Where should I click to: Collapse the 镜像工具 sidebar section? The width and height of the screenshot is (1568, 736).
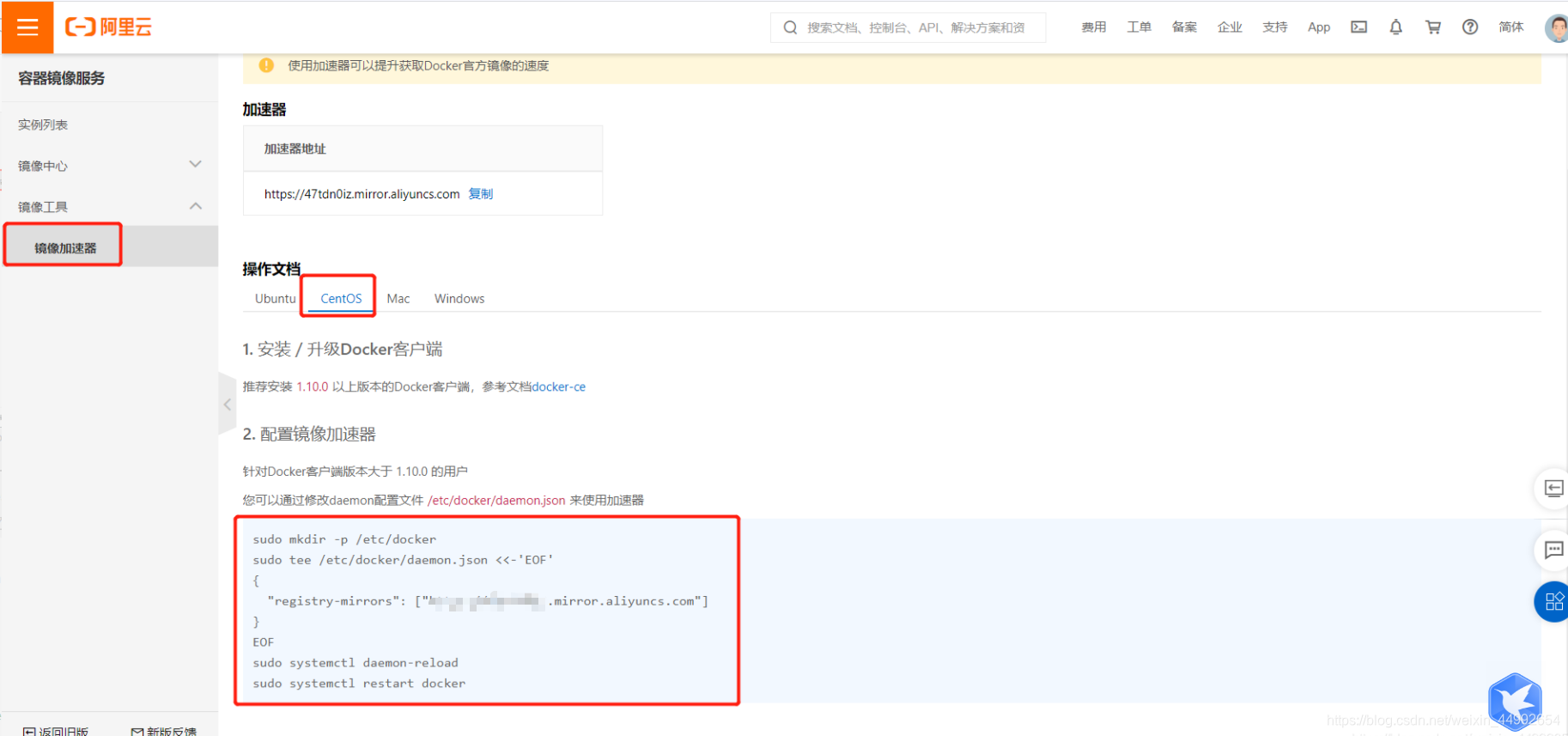(x=110, y=206)
